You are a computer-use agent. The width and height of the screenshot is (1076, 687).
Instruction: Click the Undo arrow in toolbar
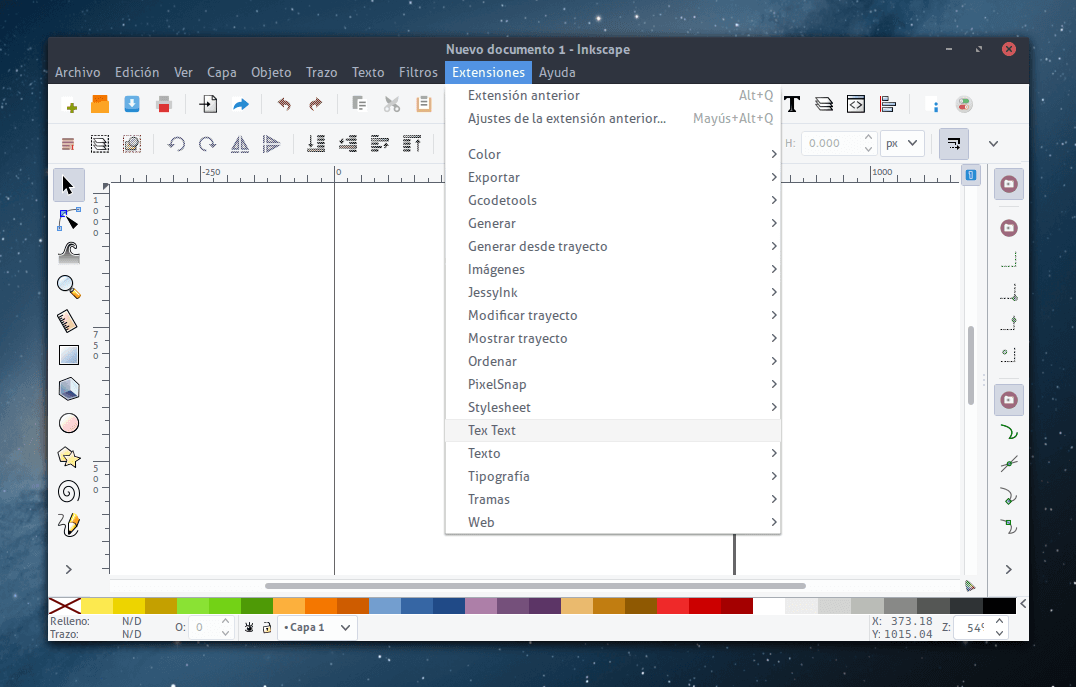tap(284, 104)
